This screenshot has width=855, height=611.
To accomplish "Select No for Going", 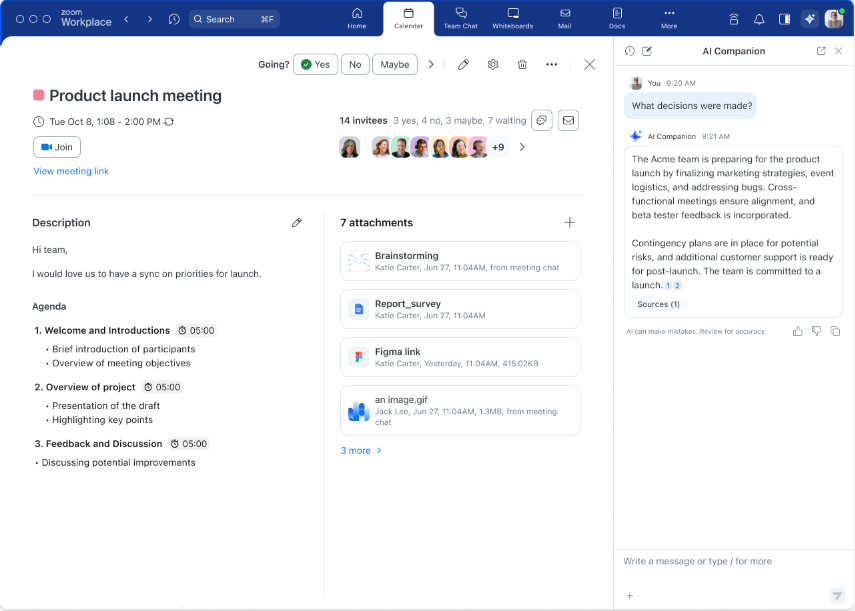I will coord(355,64).
